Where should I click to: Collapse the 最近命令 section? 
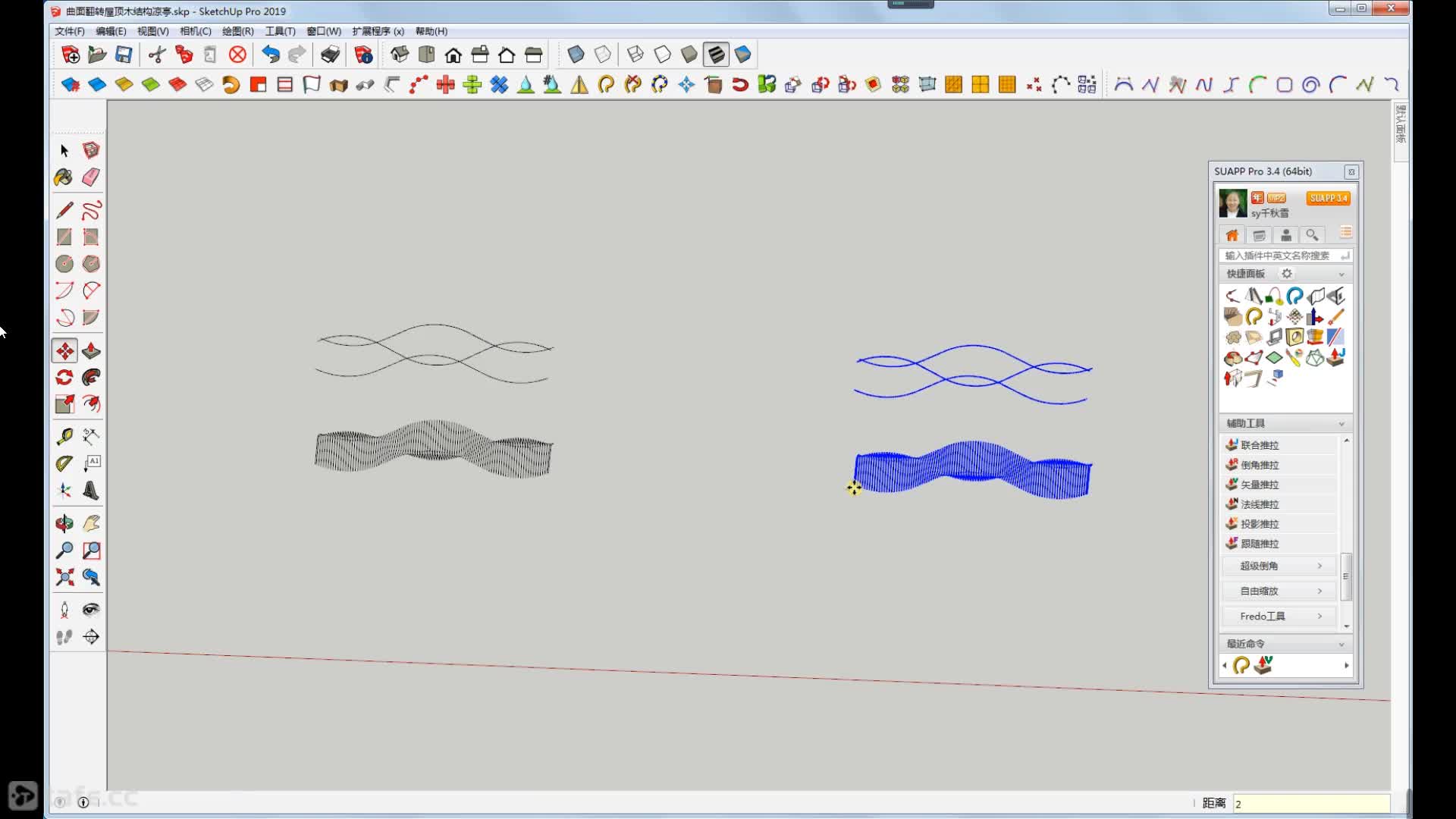(1341, 645)
